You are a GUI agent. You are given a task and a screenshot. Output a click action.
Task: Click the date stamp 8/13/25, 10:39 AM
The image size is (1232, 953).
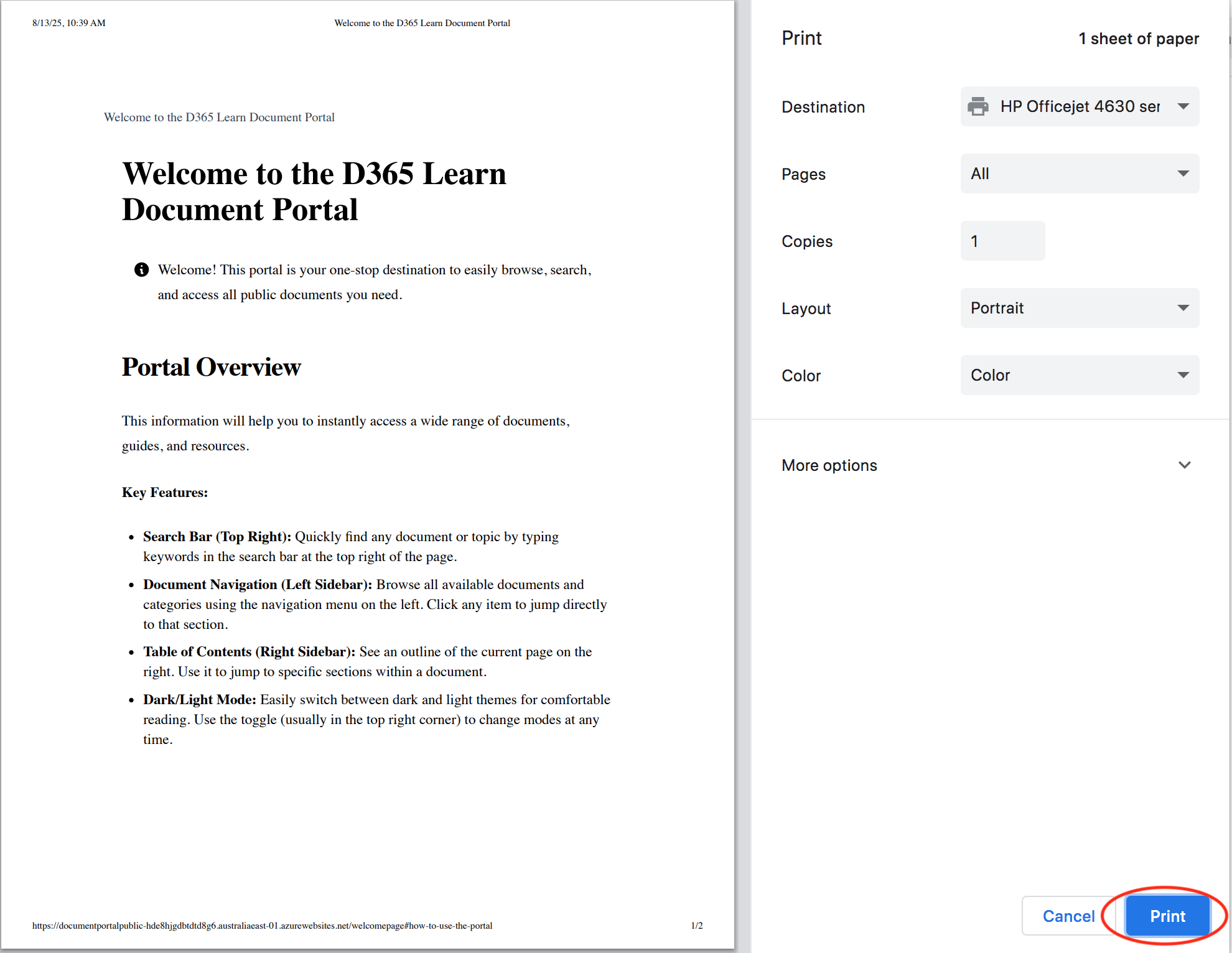(69, 23)
